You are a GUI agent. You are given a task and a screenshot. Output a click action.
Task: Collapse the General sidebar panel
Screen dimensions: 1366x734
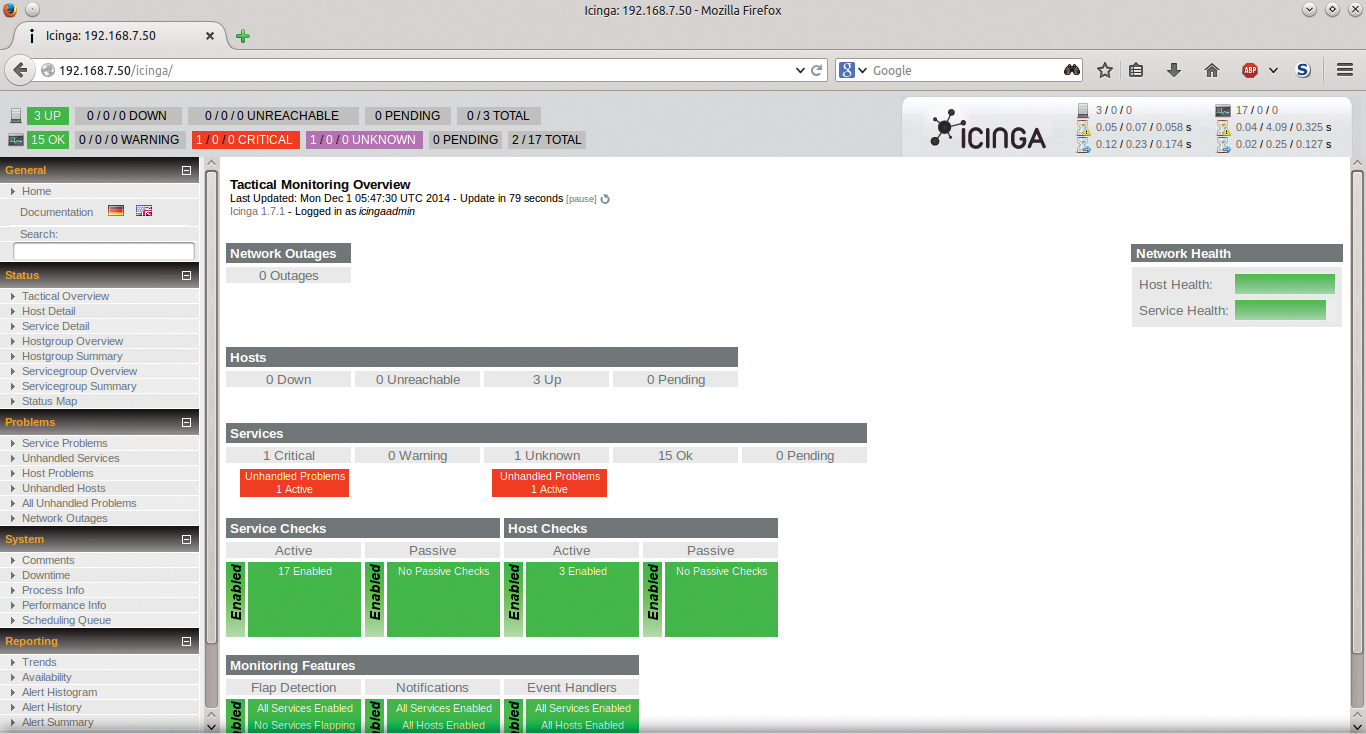[186, 170]
